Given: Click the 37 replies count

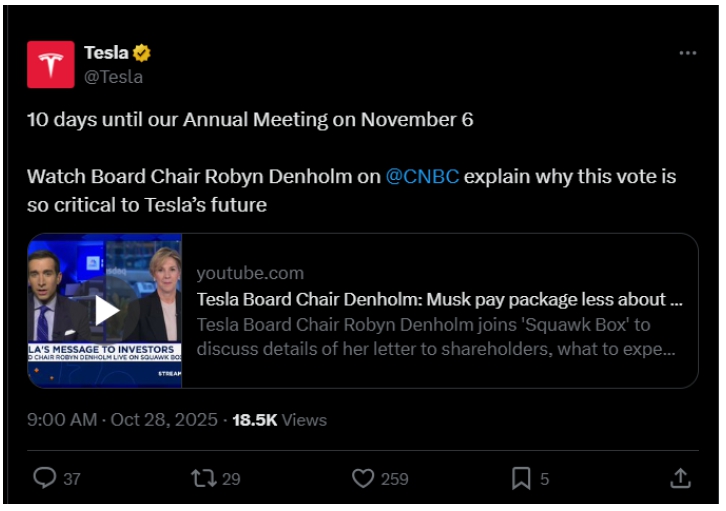Looking at the screenshot, I should click(x=72, y=479).
